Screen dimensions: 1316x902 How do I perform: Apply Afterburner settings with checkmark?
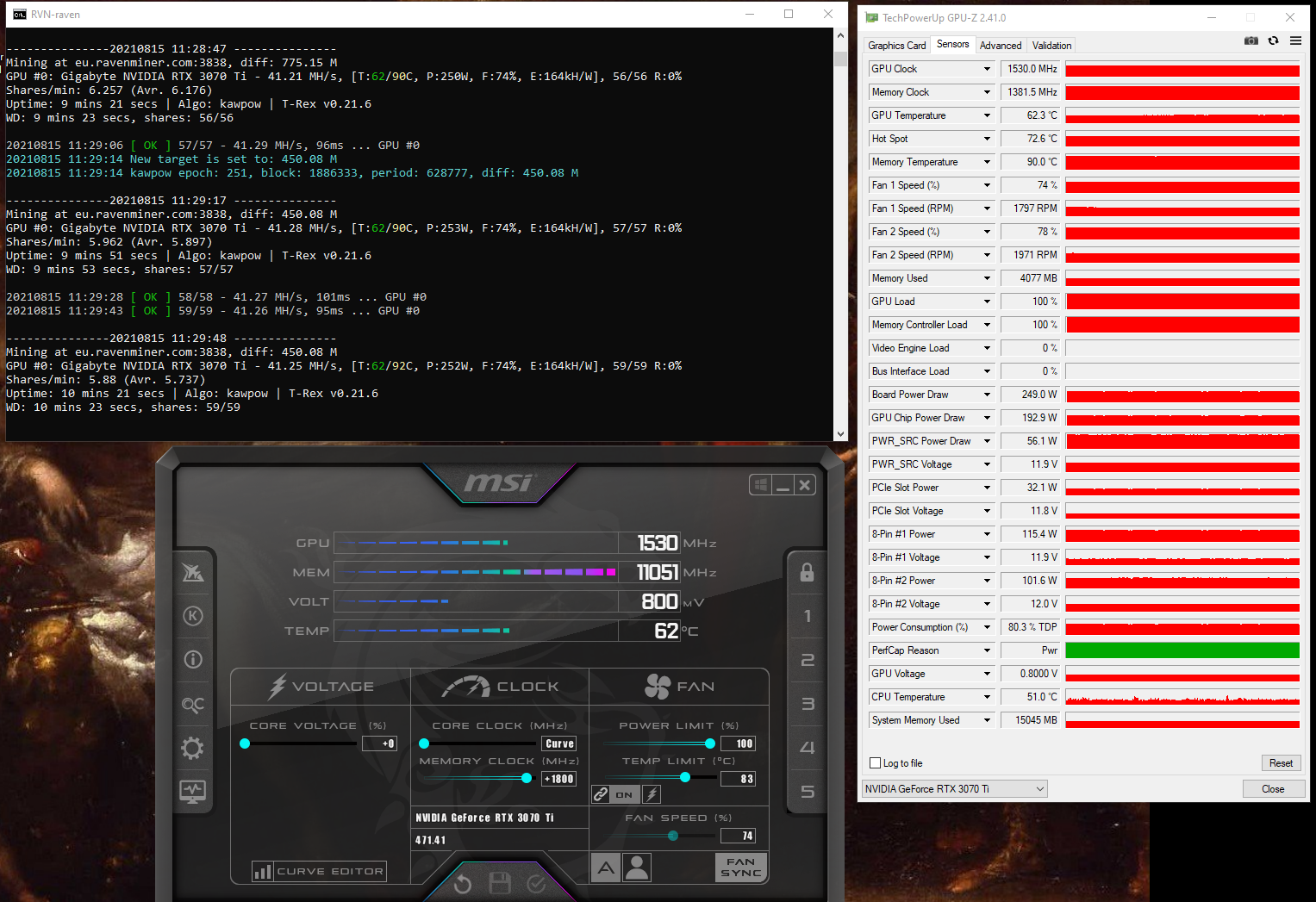pyautogui.click(x=536, y=884)
